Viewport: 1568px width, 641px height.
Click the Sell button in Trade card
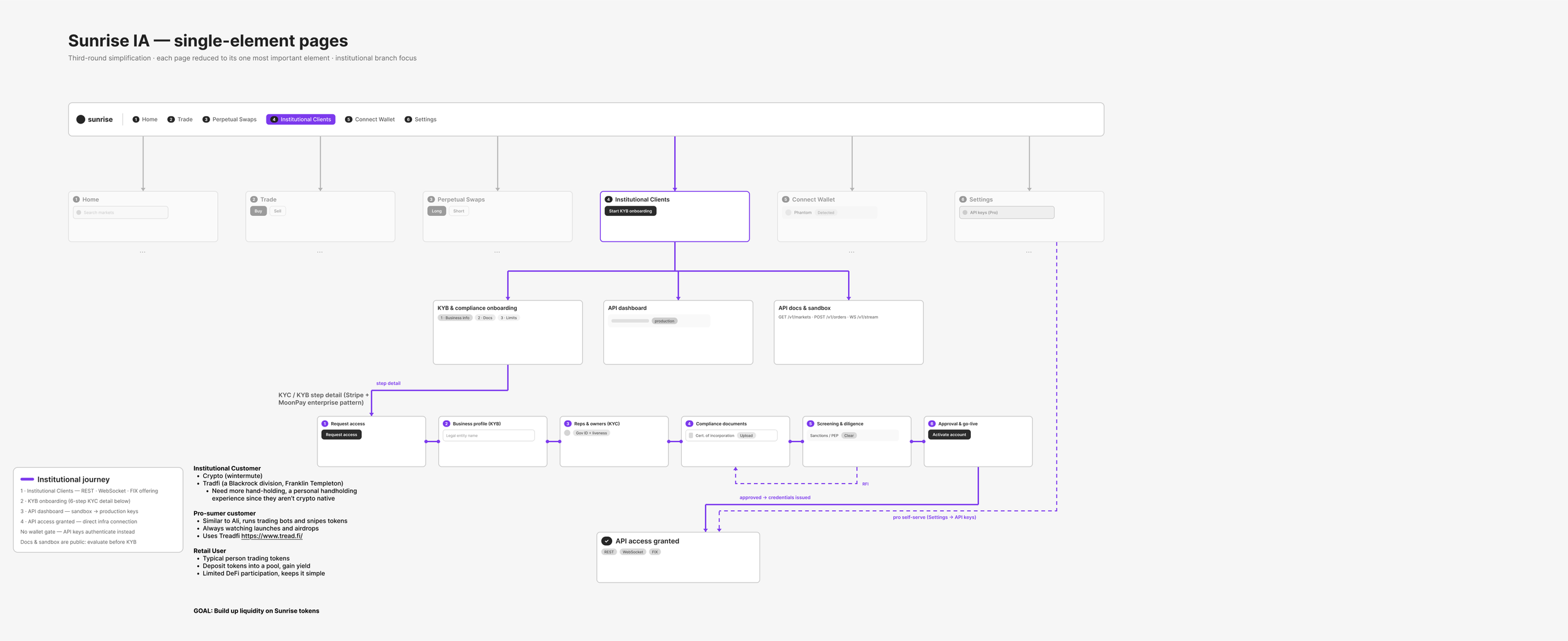pos(277,211)
